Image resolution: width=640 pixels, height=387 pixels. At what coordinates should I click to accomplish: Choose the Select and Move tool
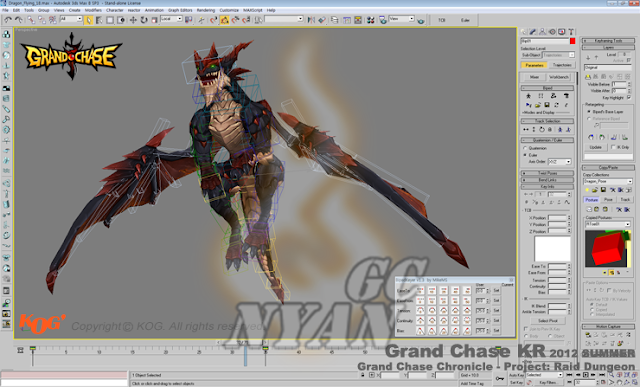133,20
